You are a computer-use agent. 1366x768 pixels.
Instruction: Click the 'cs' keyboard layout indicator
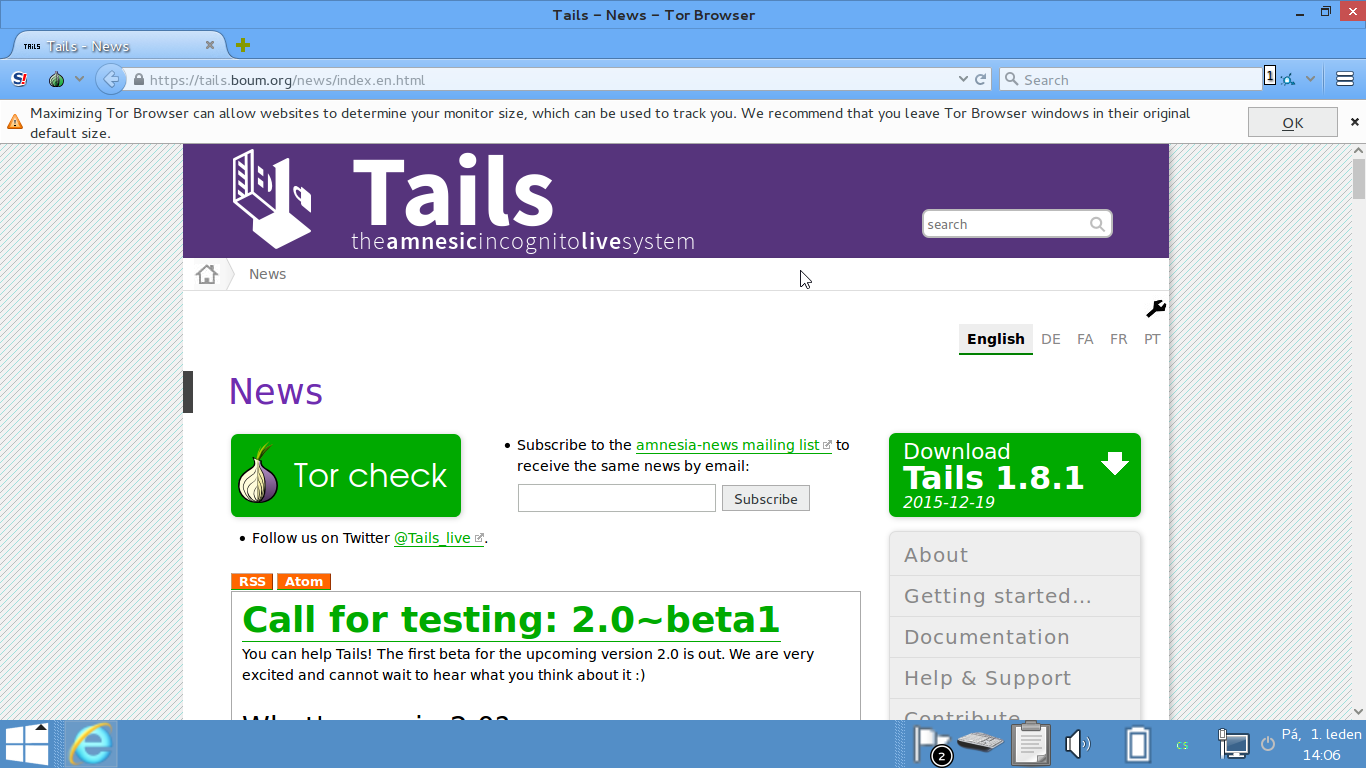1182,745
